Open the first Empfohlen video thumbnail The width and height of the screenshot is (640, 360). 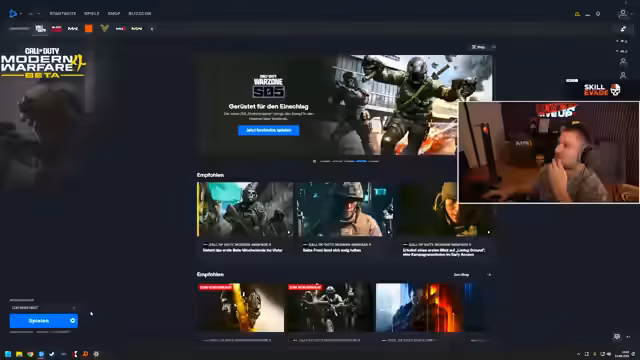coord(245,209)
